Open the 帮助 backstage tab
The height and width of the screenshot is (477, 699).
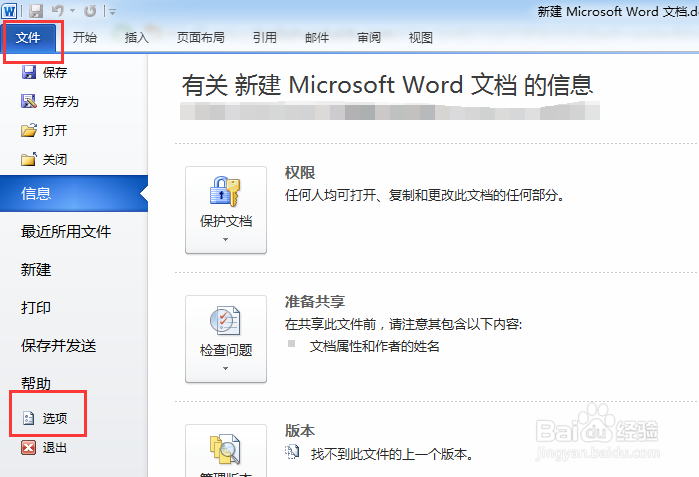point(36,383)
